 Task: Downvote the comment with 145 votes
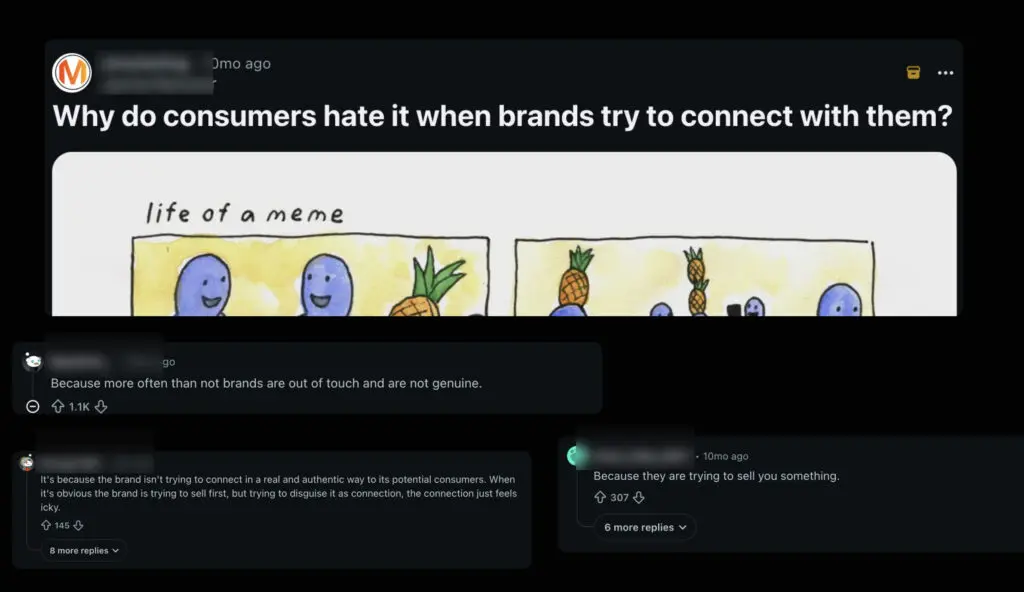point(78,525)
